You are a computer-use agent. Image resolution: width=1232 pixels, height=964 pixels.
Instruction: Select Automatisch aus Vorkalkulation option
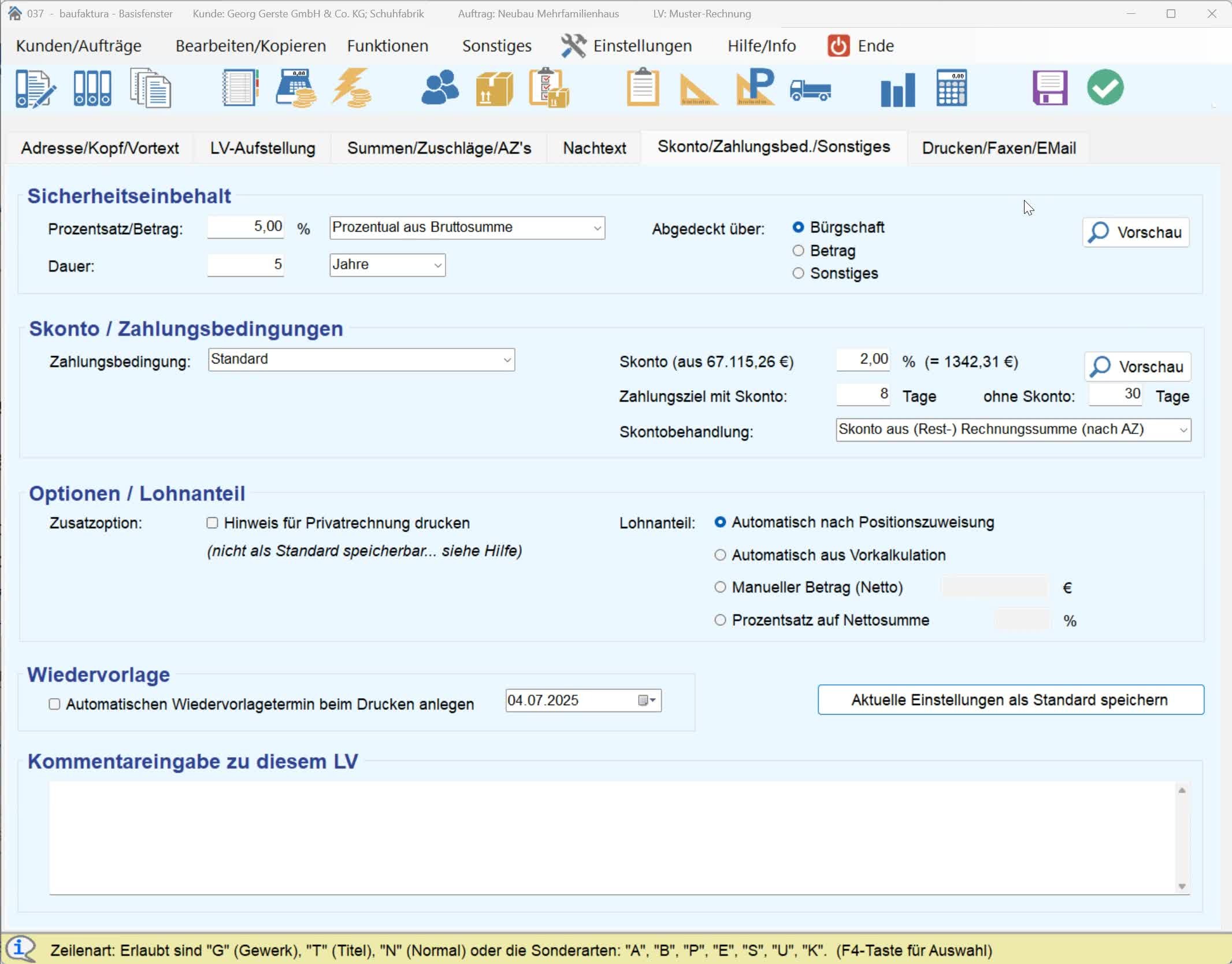[x=720, y=555]
